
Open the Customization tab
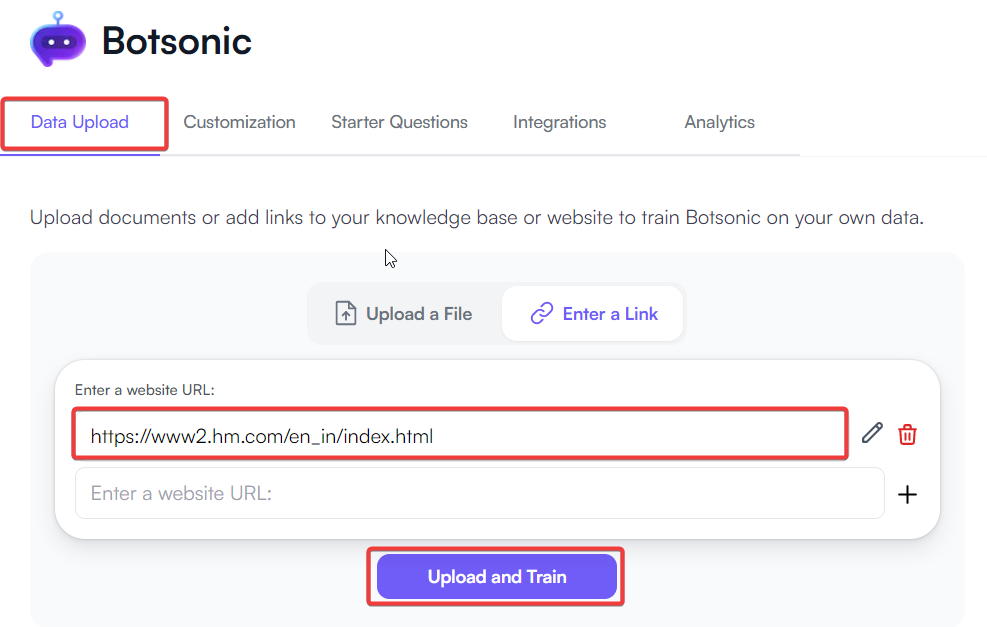[239, 122]
